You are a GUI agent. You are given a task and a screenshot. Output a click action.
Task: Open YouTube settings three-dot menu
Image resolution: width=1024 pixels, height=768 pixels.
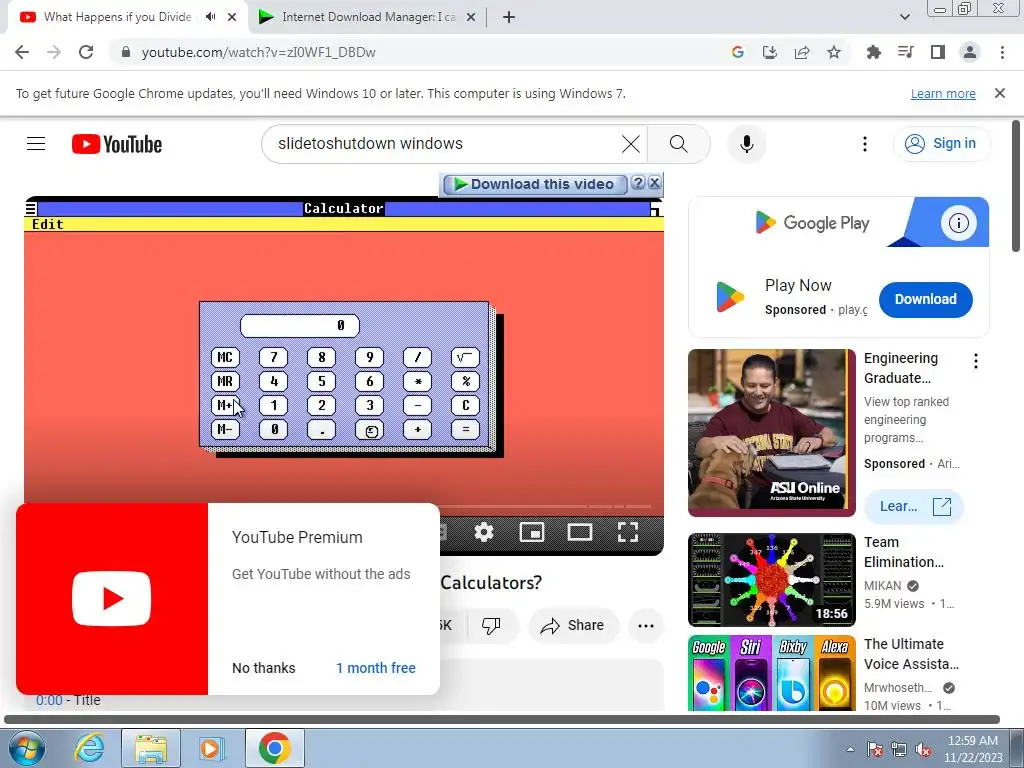click(865, 144)
